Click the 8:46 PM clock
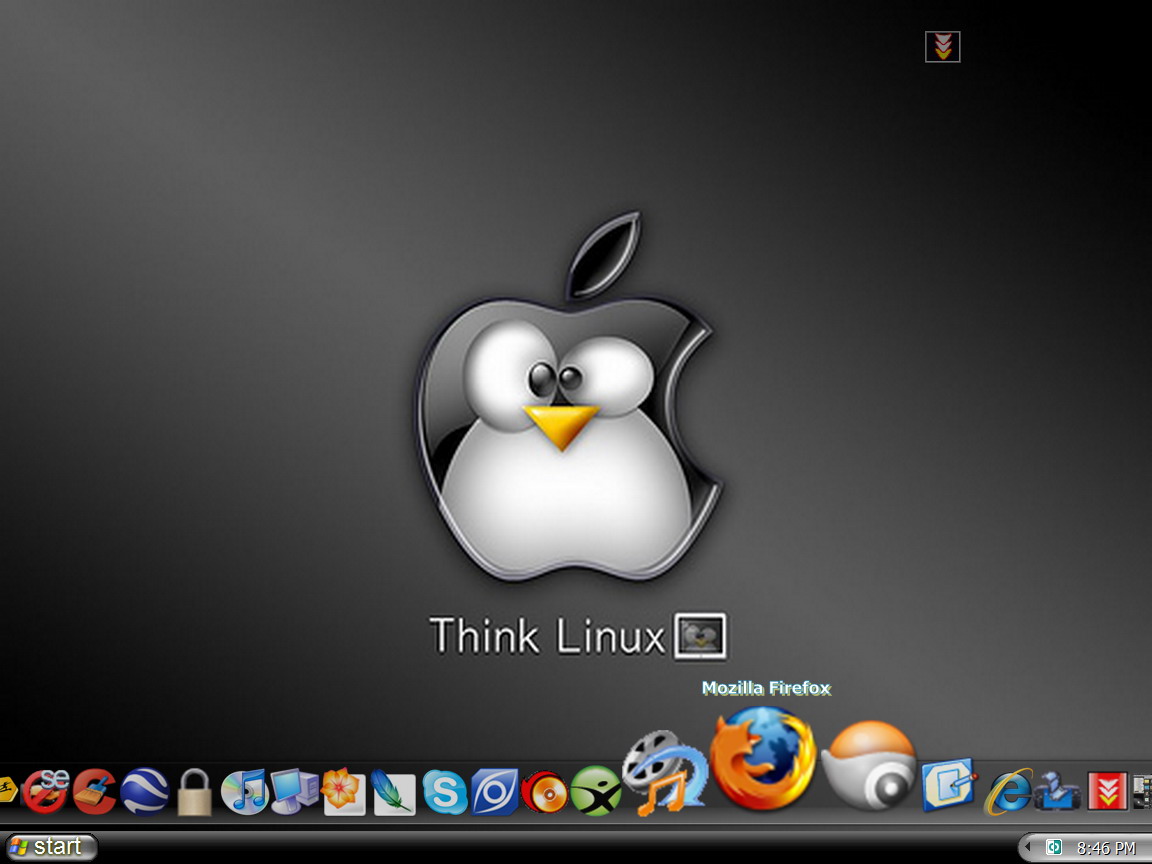This screenshot has height=864, width=1152. click(1106, 848)
